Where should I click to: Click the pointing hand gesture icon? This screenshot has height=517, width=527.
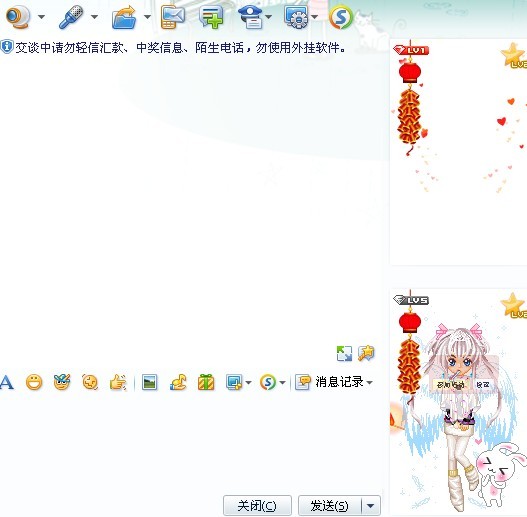(x=118, y=383)
